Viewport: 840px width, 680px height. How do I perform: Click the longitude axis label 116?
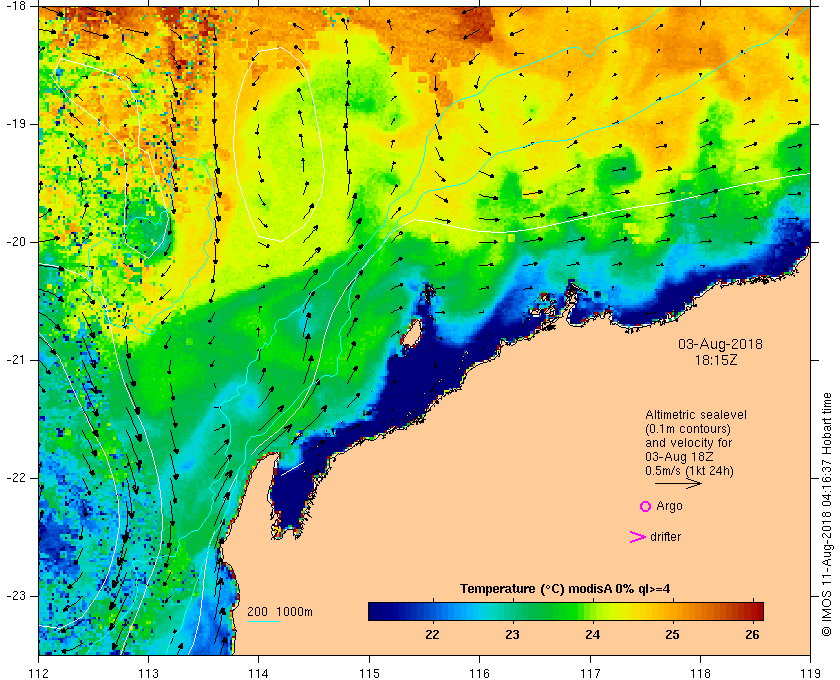pos(479,673)
